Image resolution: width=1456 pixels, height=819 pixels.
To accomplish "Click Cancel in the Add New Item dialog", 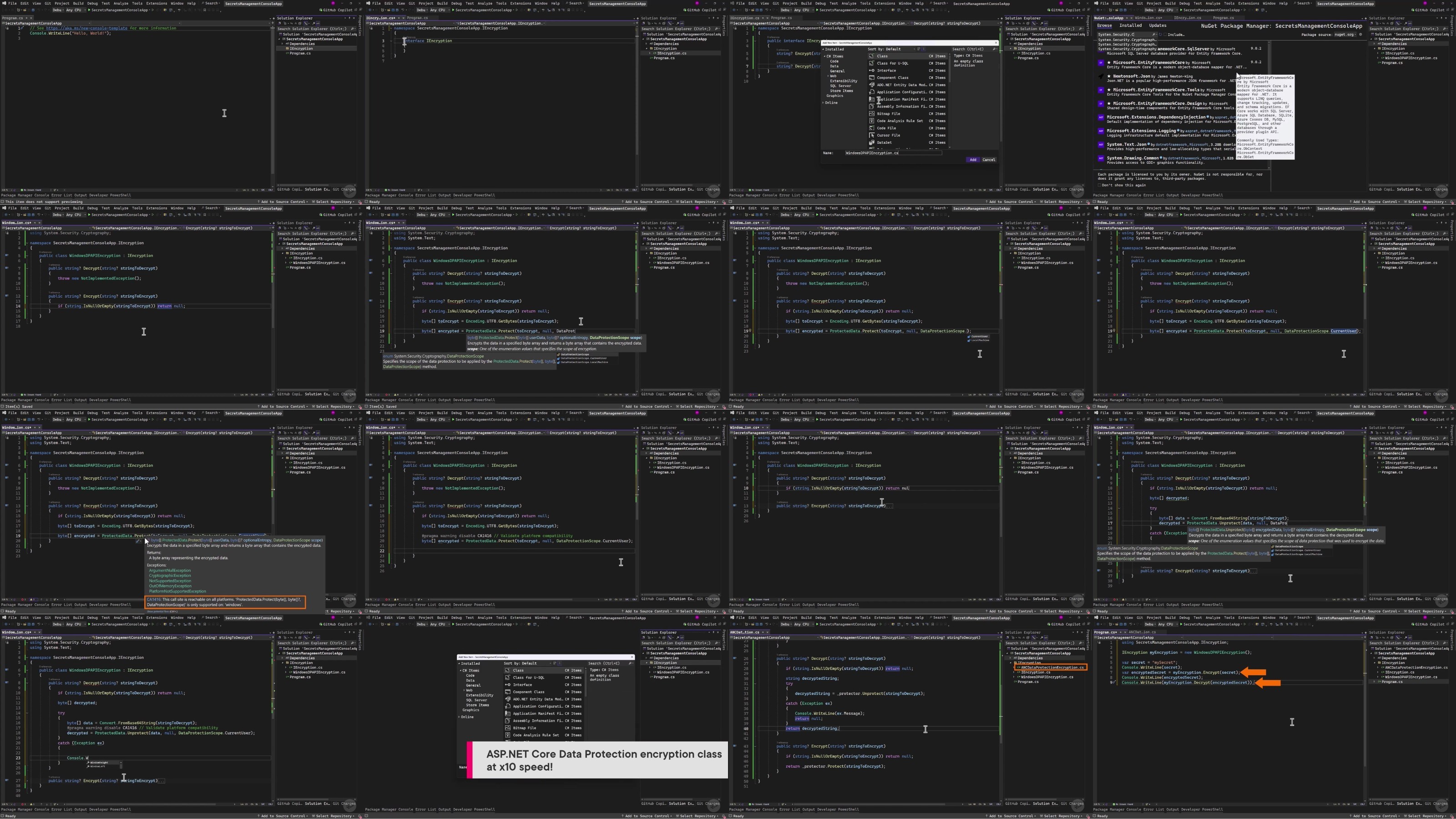I will click(x=989, y=160).
